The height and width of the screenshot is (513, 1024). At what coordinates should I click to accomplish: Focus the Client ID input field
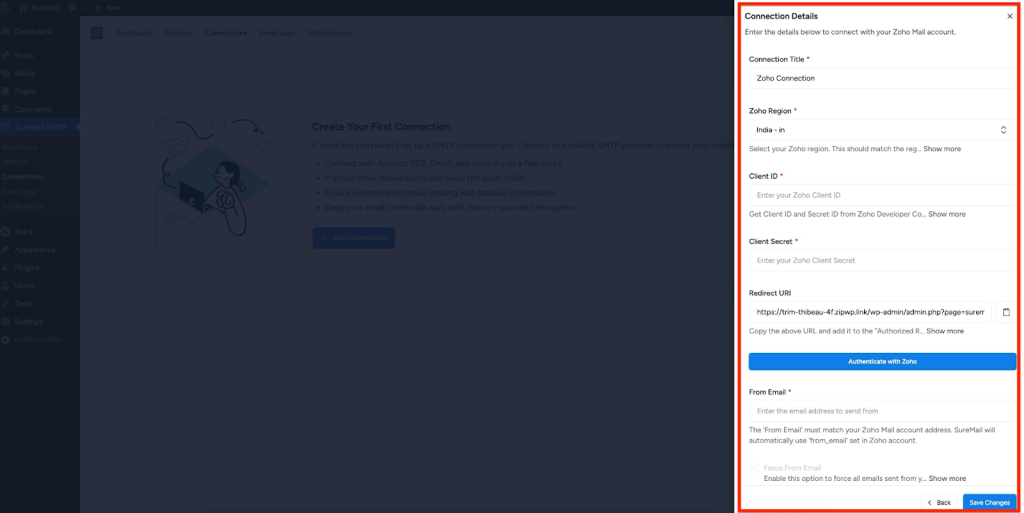882,195
